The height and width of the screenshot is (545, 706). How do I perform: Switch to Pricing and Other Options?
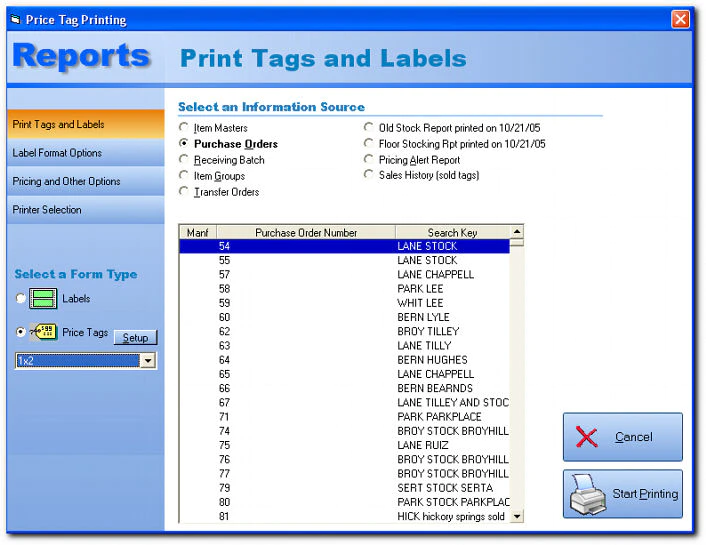pyautogui.click(x=86, y=181)
